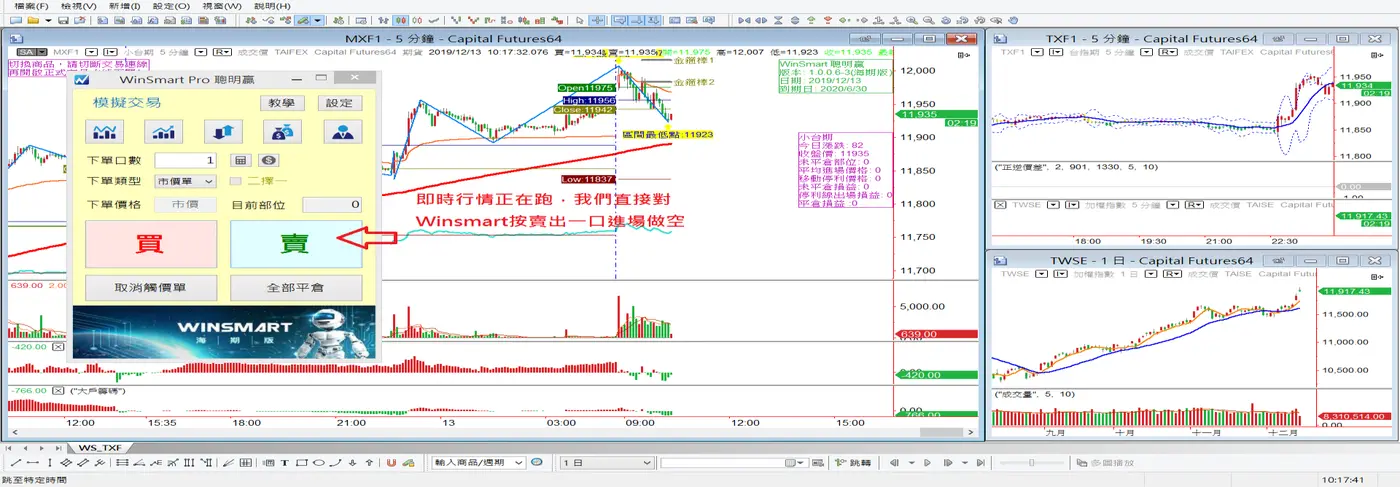The height and width of the screenshot is (487, 1400).
Task: Open the R dropdown in MXF1 chart header
Action: point(222,52)
